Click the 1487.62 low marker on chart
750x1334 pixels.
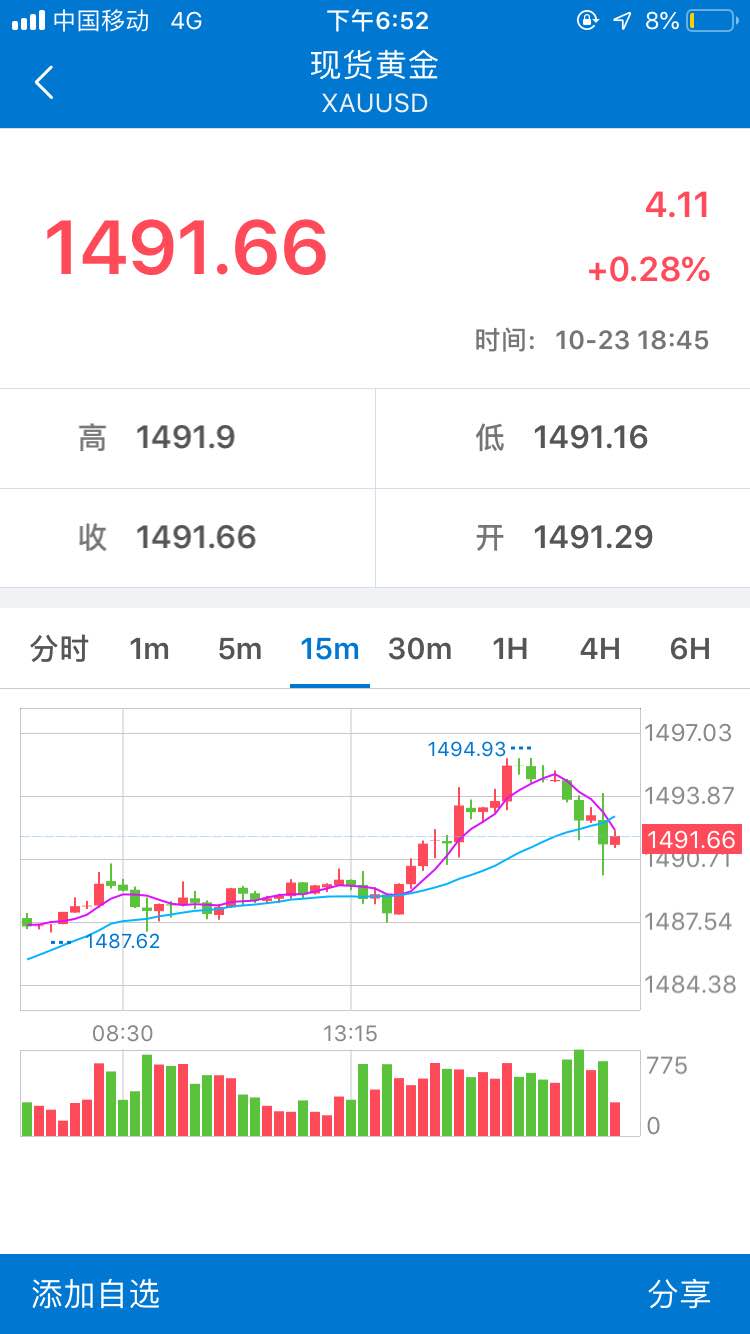(123, 941)
